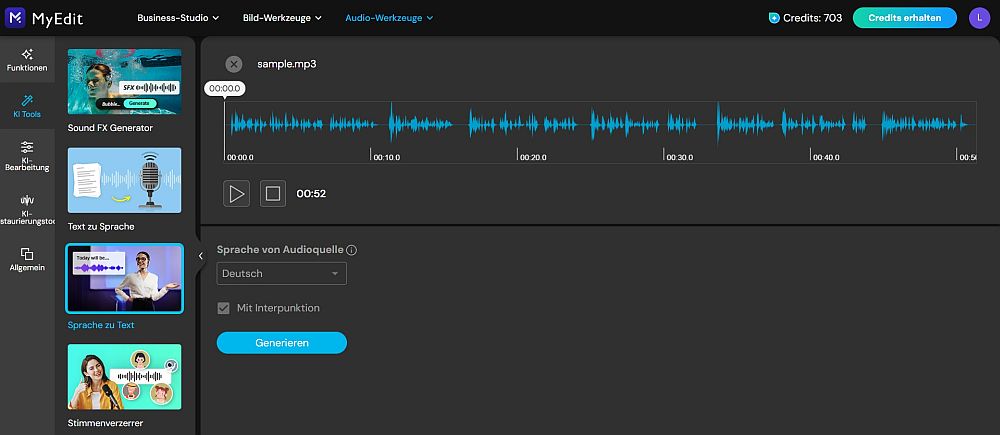Open the KI-Restaurierungstools sidebar item
The image size is (1000, 435).
coord(27,210)
